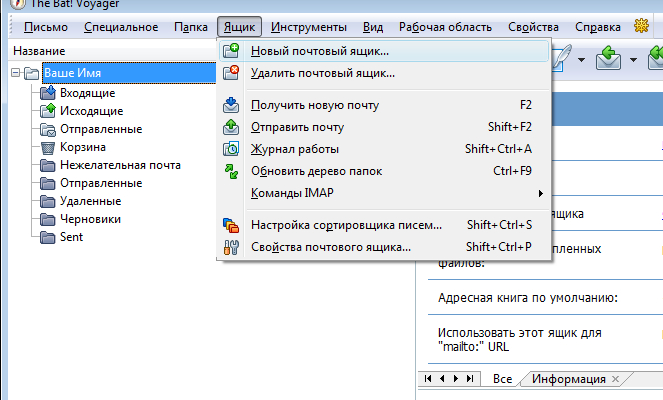Open dropdown arrow beside the pen icon
The height and width of the screenshot is (400, 663).
(581, 60)
